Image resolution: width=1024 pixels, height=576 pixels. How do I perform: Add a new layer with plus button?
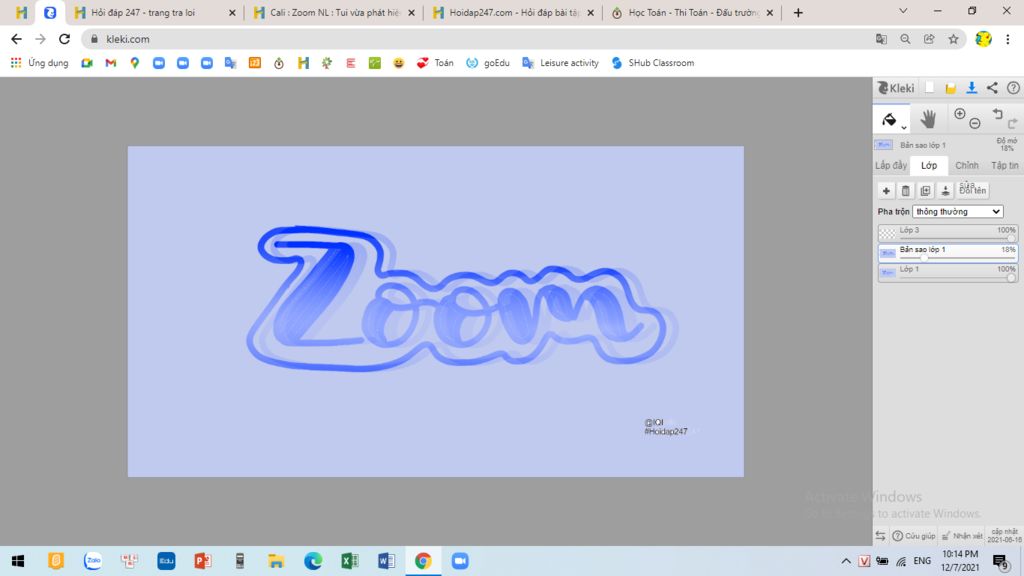tap(886, 191)
